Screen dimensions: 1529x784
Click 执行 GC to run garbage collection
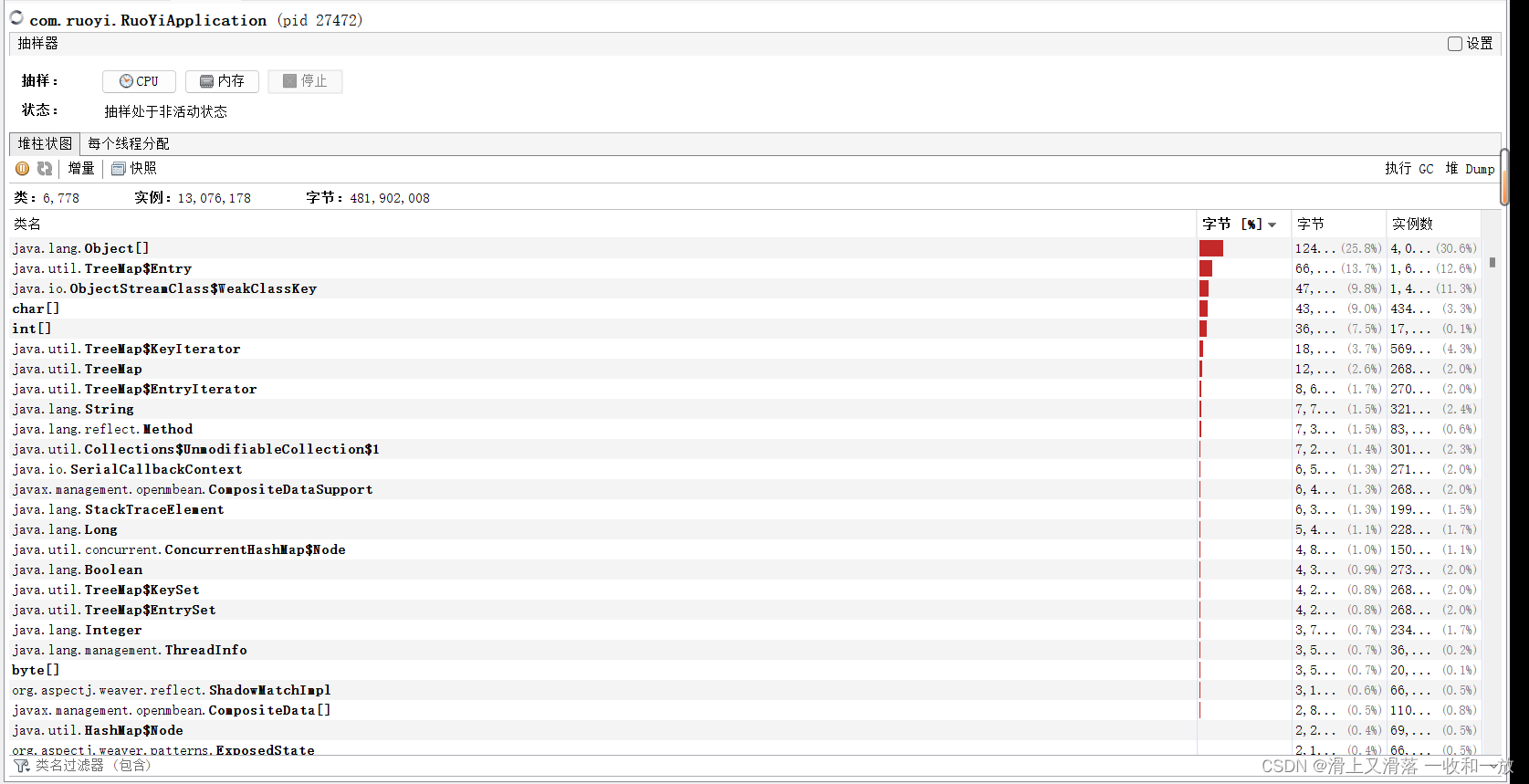pos(1409,169)
